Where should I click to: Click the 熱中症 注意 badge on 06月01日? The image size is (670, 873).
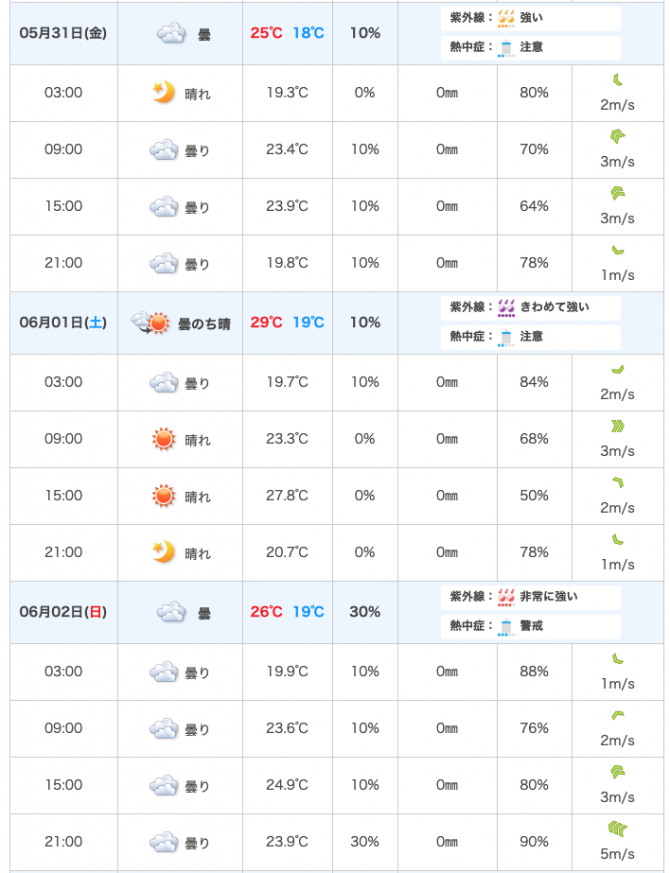tap(531, 337)
